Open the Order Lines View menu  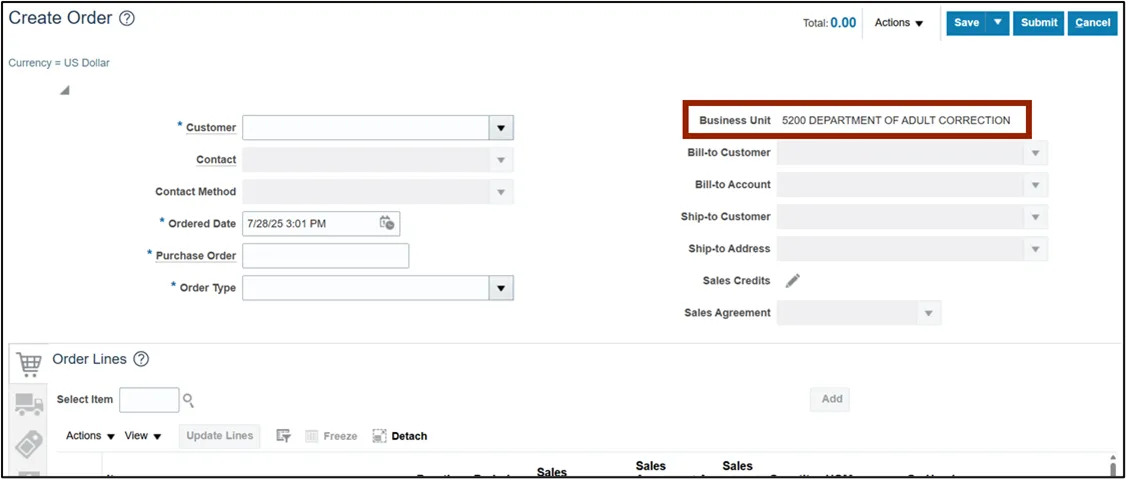click(x=143, y=436)
